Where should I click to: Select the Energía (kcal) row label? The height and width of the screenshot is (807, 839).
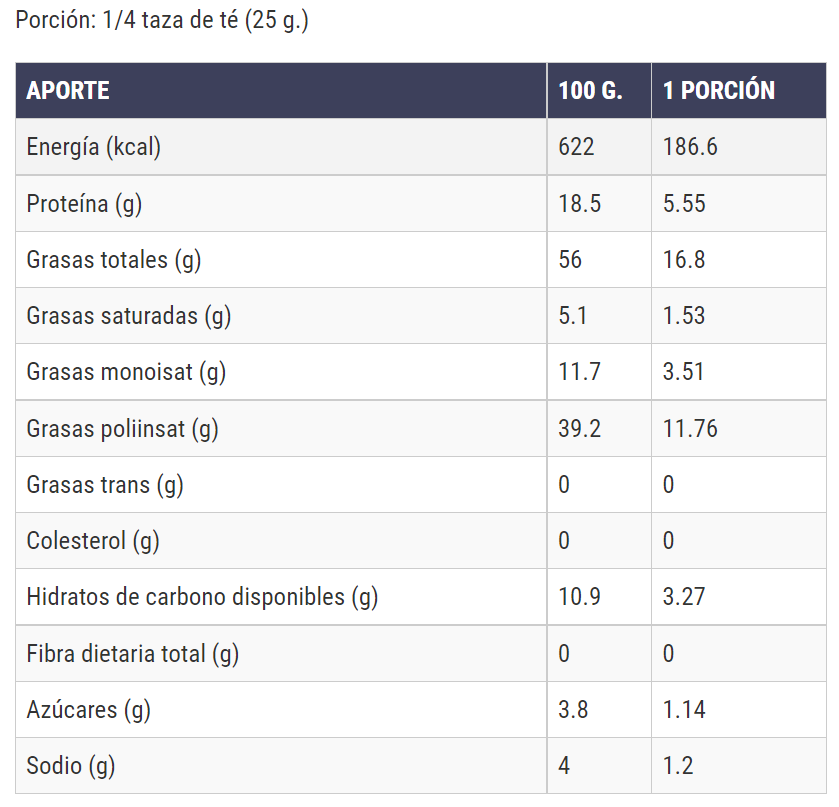click(x=94, y=147)
